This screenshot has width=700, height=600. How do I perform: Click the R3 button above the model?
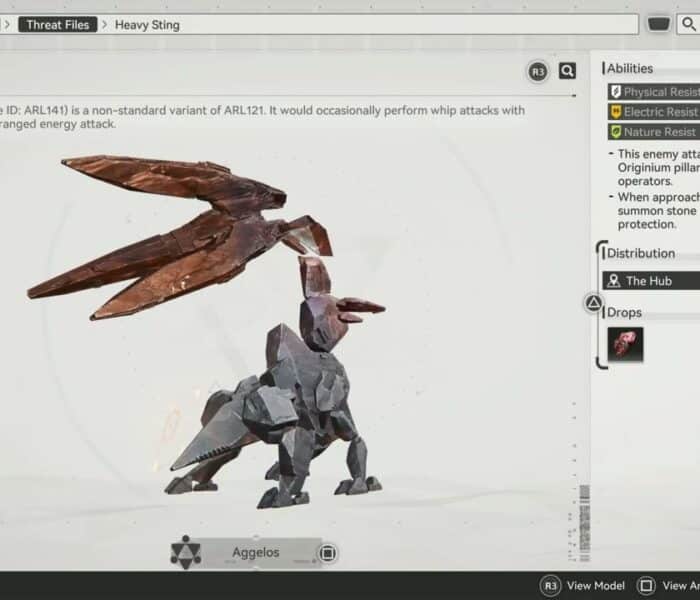[x=538, y=71]
